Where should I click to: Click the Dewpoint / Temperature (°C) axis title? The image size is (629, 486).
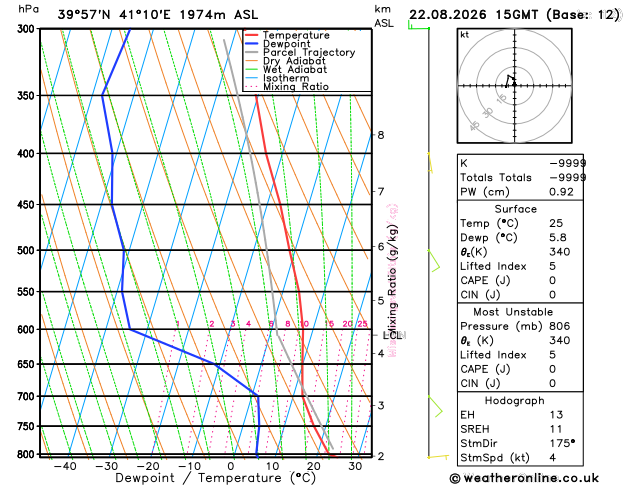point(216,478)
